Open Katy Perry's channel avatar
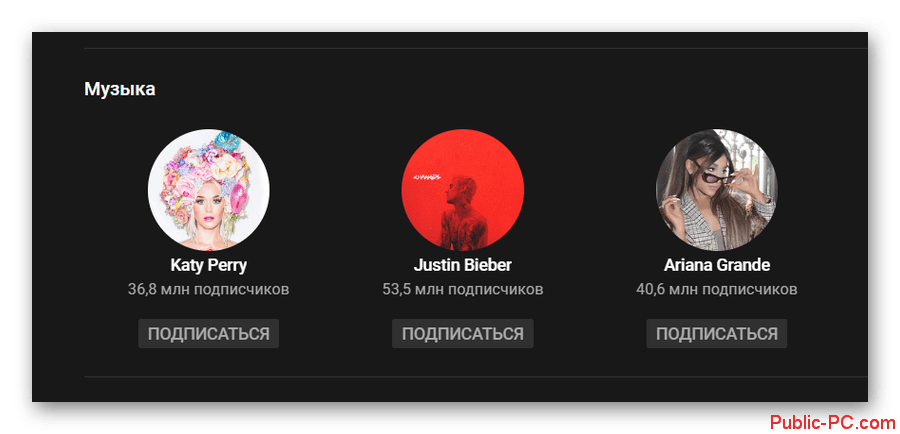Image resolution: width=900 pixels, height=434 pixels. [208, 190]
